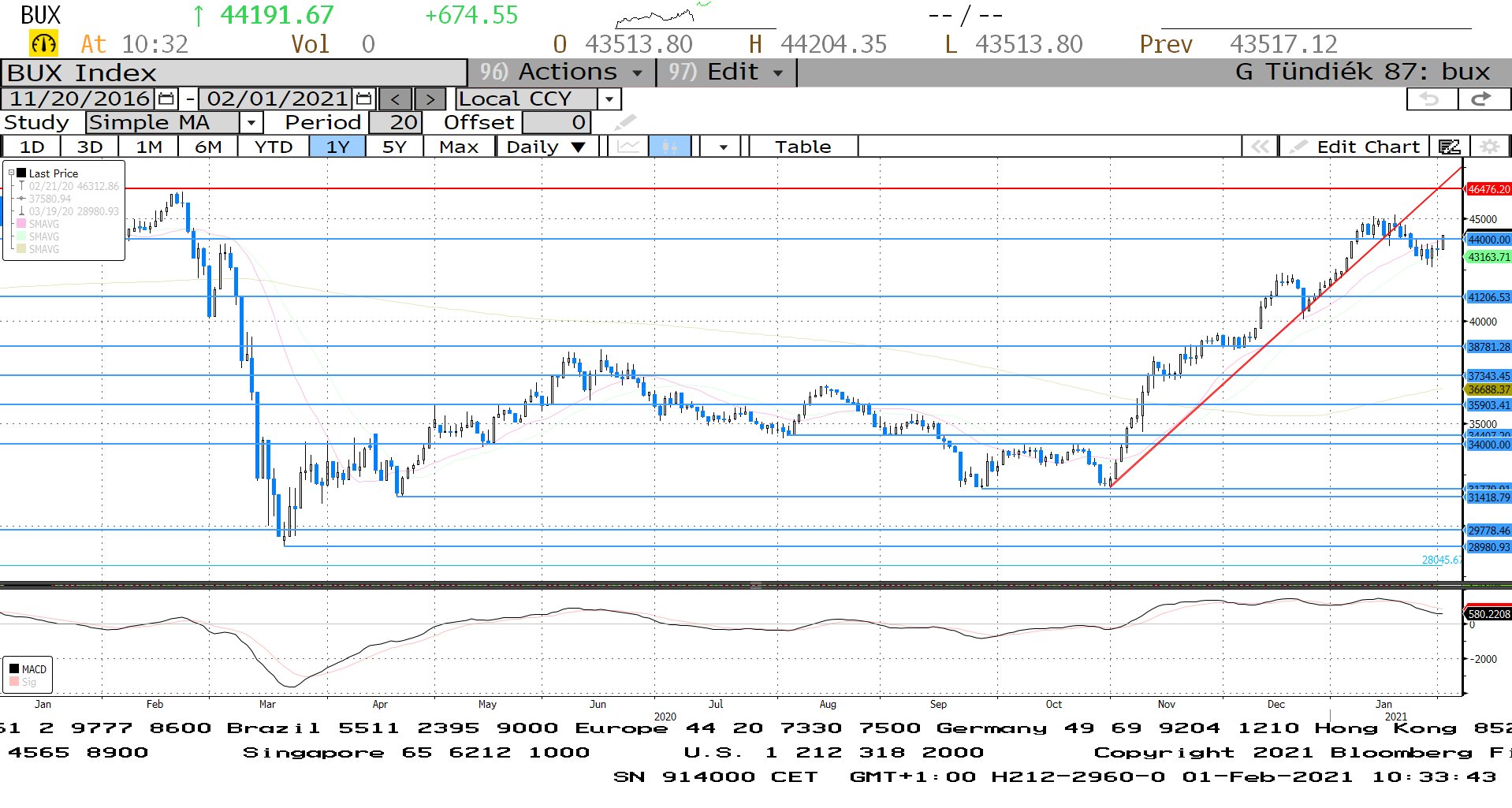Click the BUX Index security field
This screenshot has width=1512, height=808.
[234, 73]
